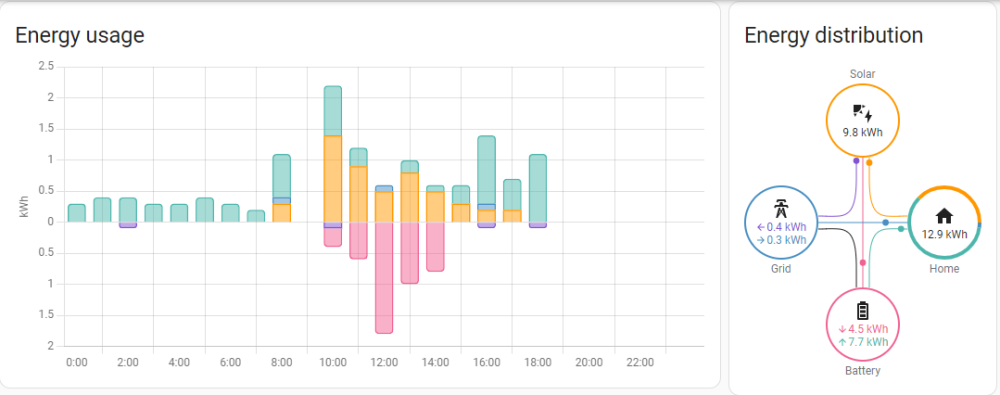Image resolution: width=1000 pixels, height=395 pixels.
Task: Click the 12:00 x-axis label
Action: 384,362
